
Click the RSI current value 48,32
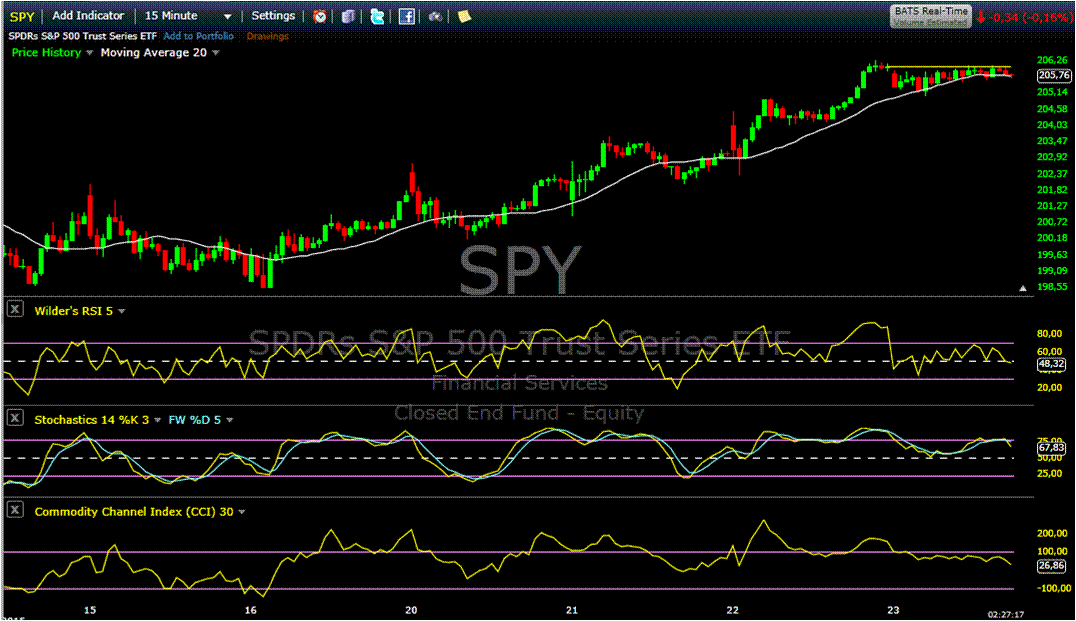click(1051, 364)
